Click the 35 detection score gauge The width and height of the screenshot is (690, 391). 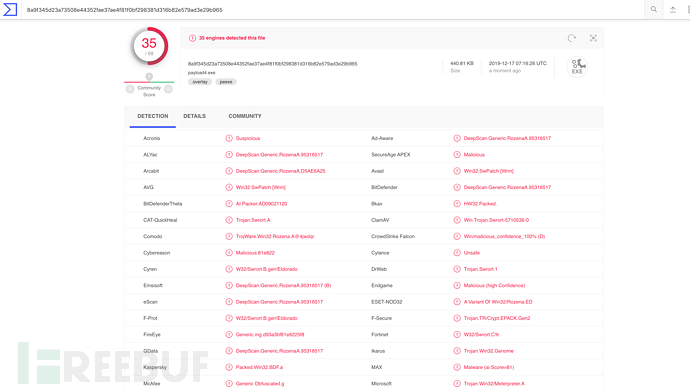[x=149, y=46]
